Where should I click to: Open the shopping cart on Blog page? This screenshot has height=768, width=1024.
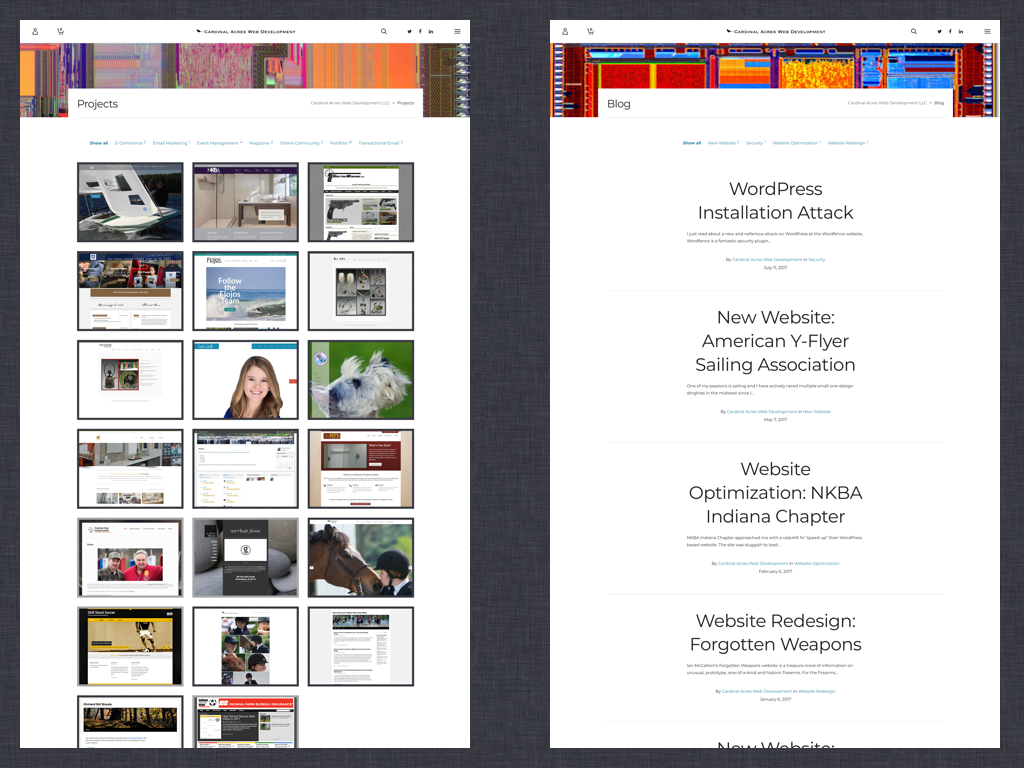coord(590,31)
